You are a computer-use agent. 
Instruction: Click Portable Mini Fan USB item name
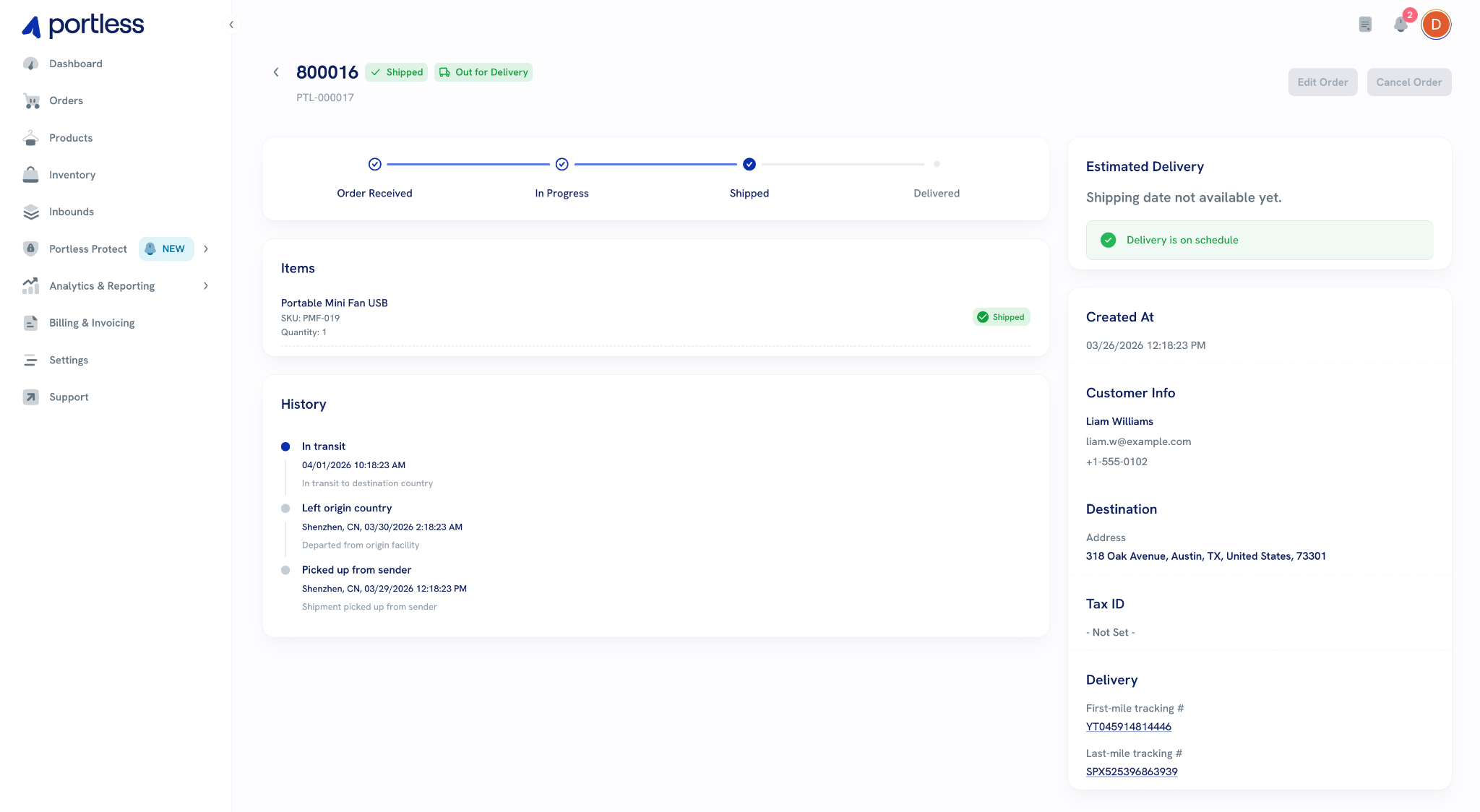pyautogui.click(x=335, y=303)
